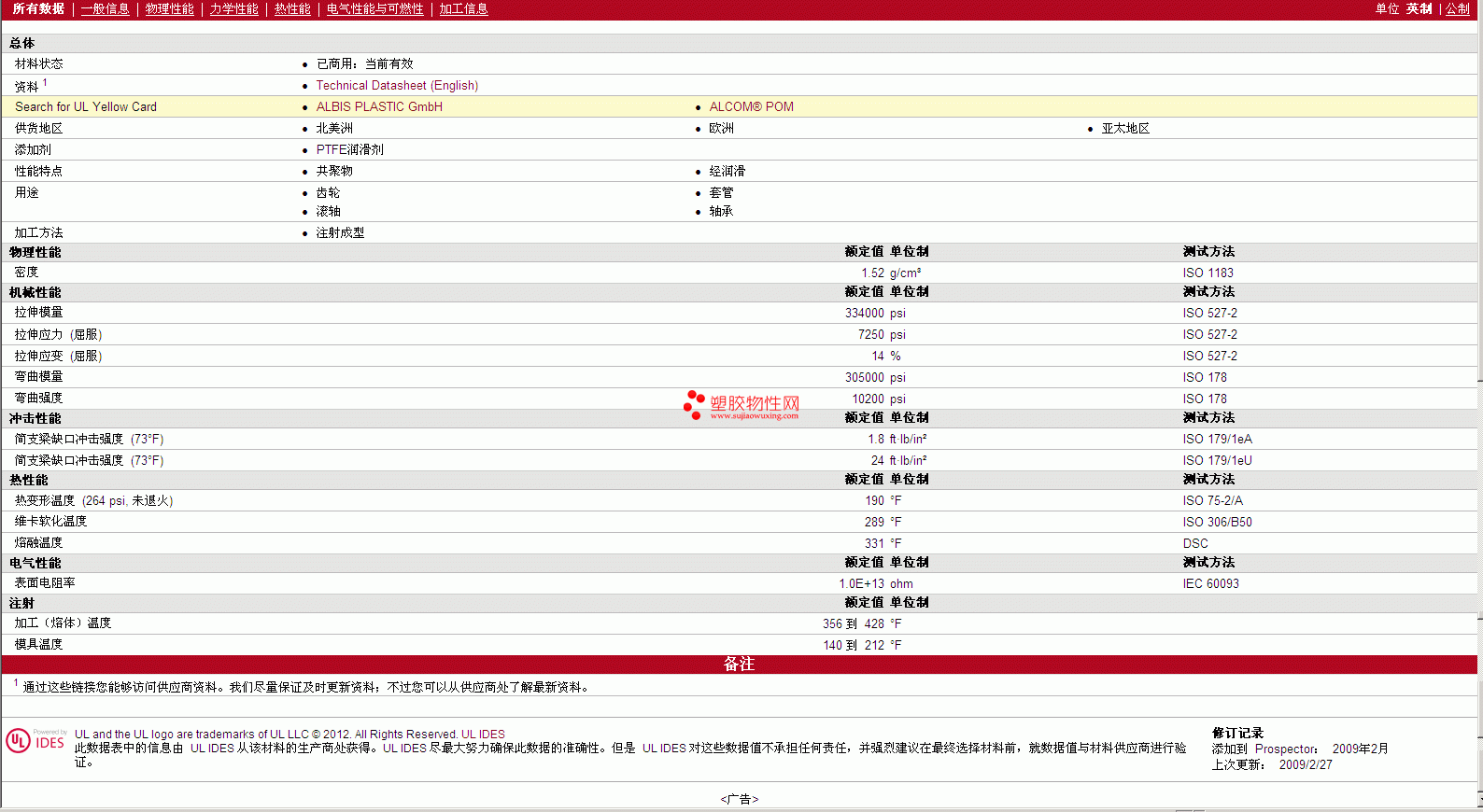The width and height of the screenshot is (1483, 812).
Task: Click the 表面电阻率 row label
Action: tap(45, 582)
